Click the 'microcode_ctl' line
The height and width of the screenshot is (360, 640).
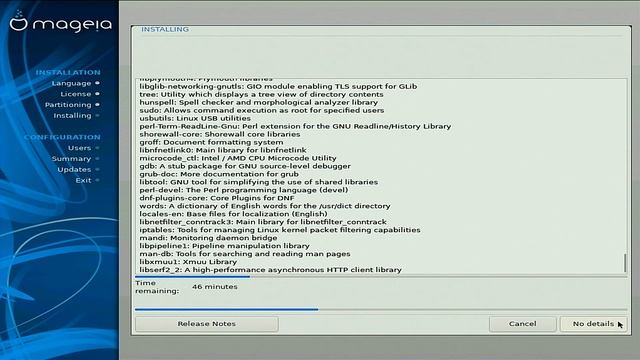(238, 158)
